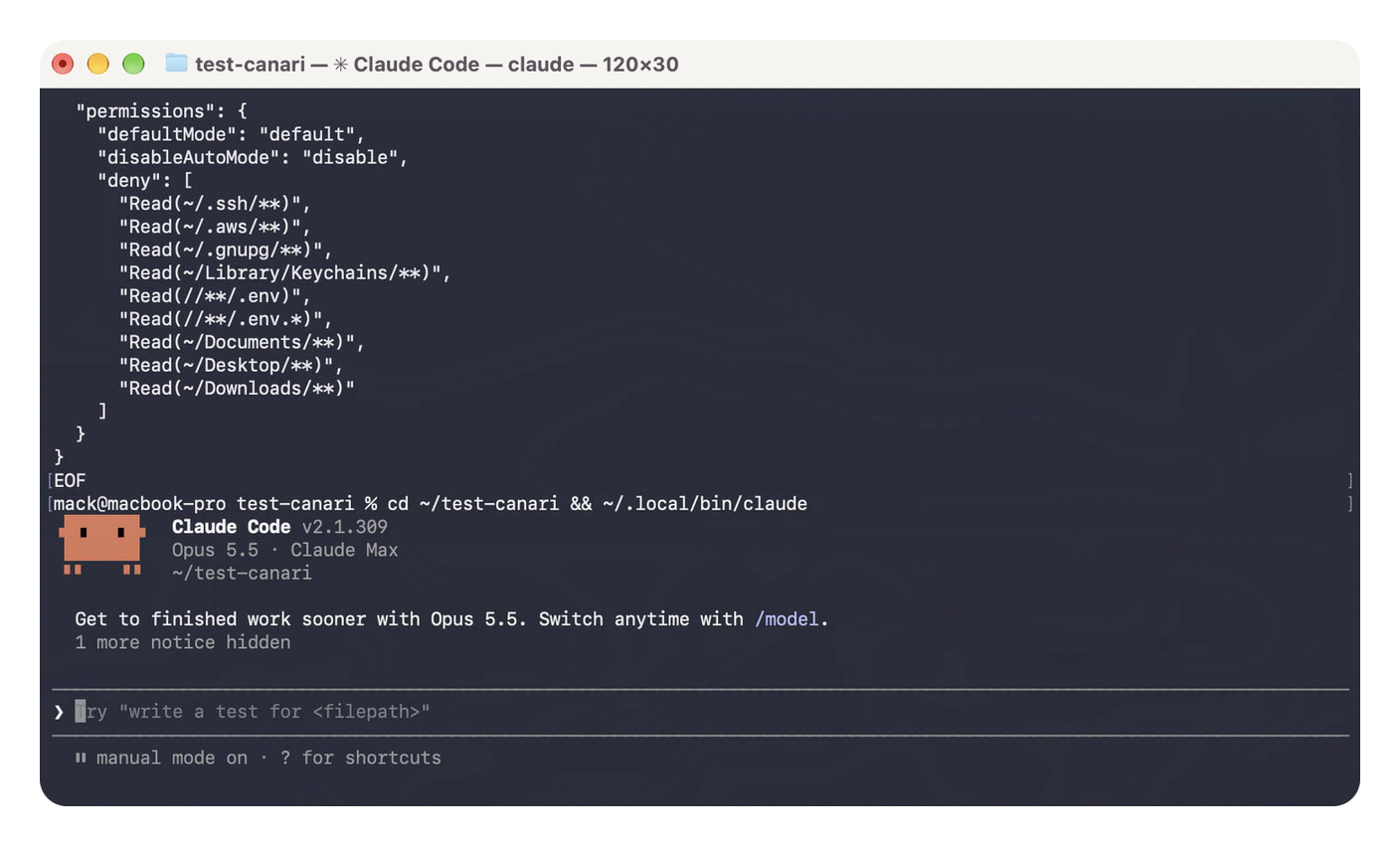
Task: Click the folder icon in the title bar
Action: click(176, 63)
